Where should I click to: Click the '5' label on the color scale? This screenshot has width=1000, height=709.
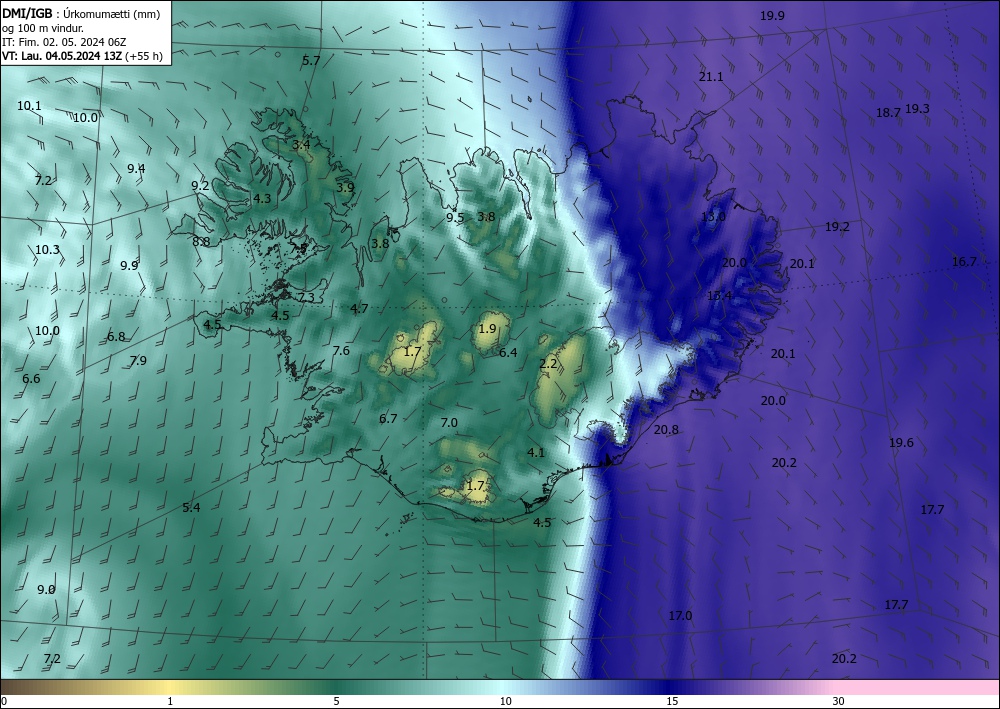click(x=336, y=701)
